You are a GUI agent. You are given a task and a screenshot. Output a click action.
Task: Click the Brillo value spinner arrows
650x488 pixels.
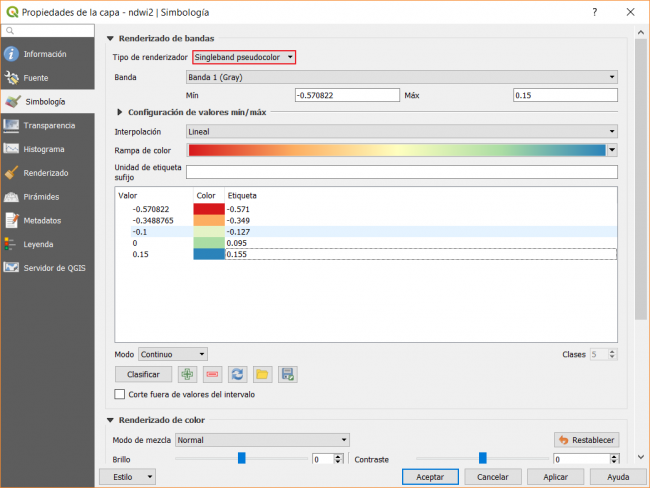coord(338,459)
